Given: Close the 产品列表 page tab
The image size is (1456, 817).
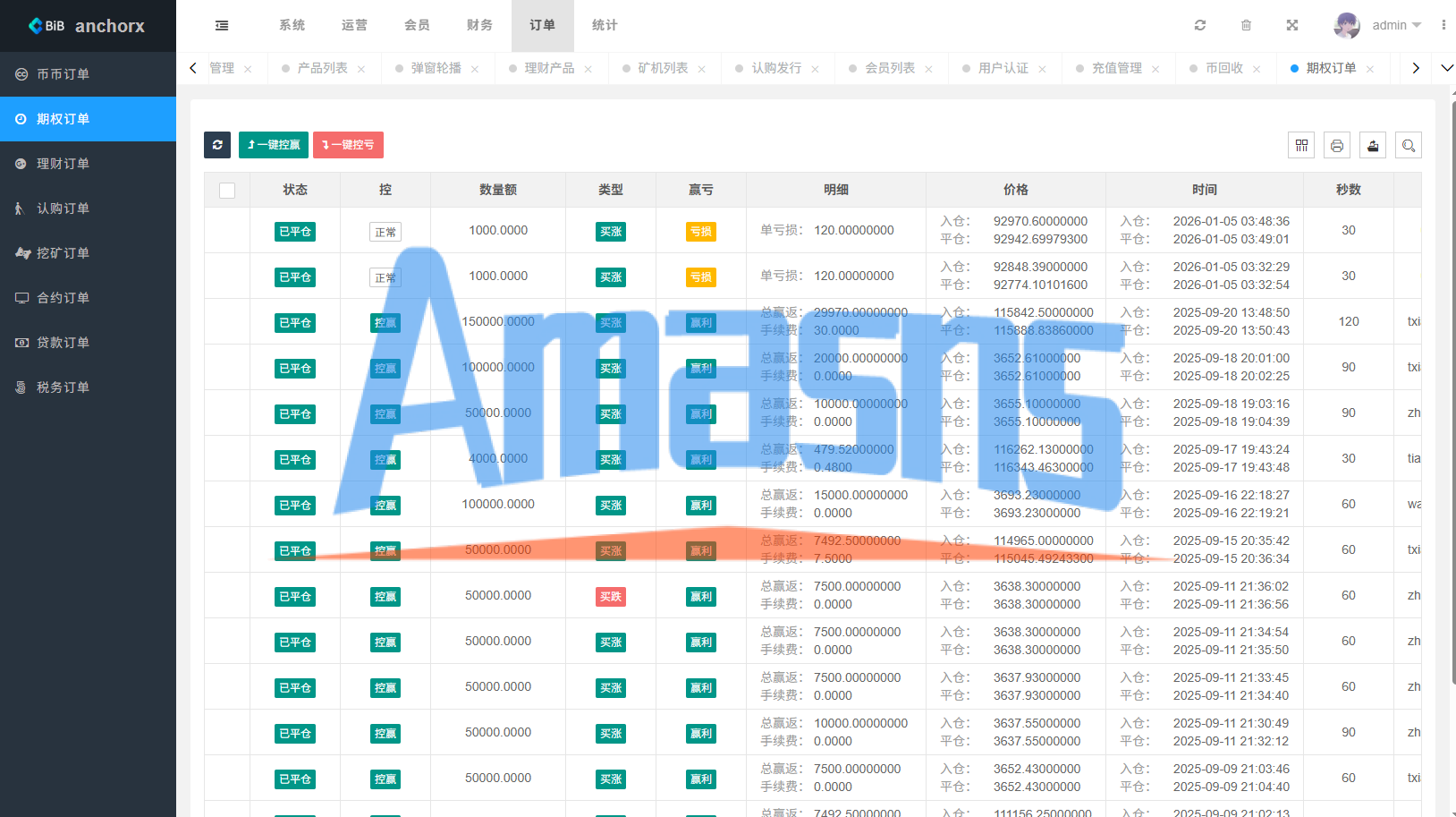Looking at the screenshot, I should pos(361,69).
